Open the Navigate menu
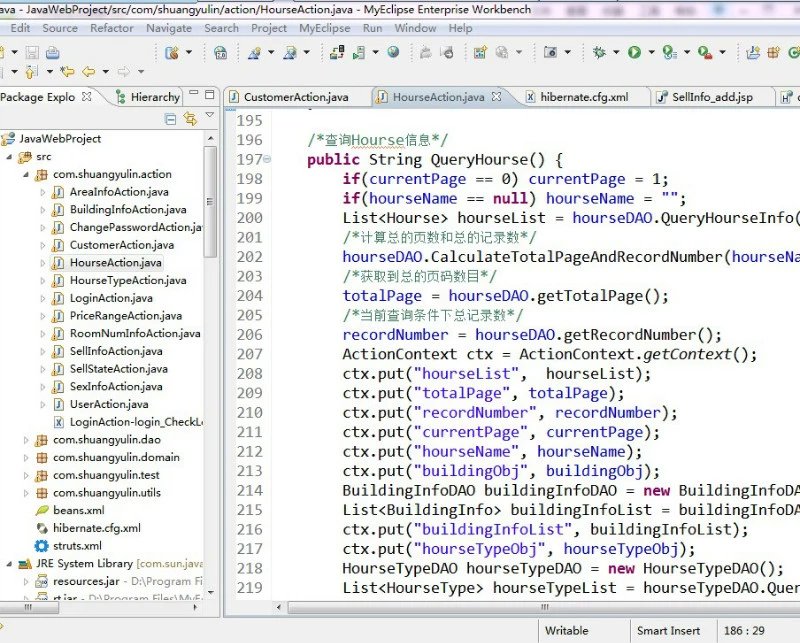800x643 pixels. (169, 28)
